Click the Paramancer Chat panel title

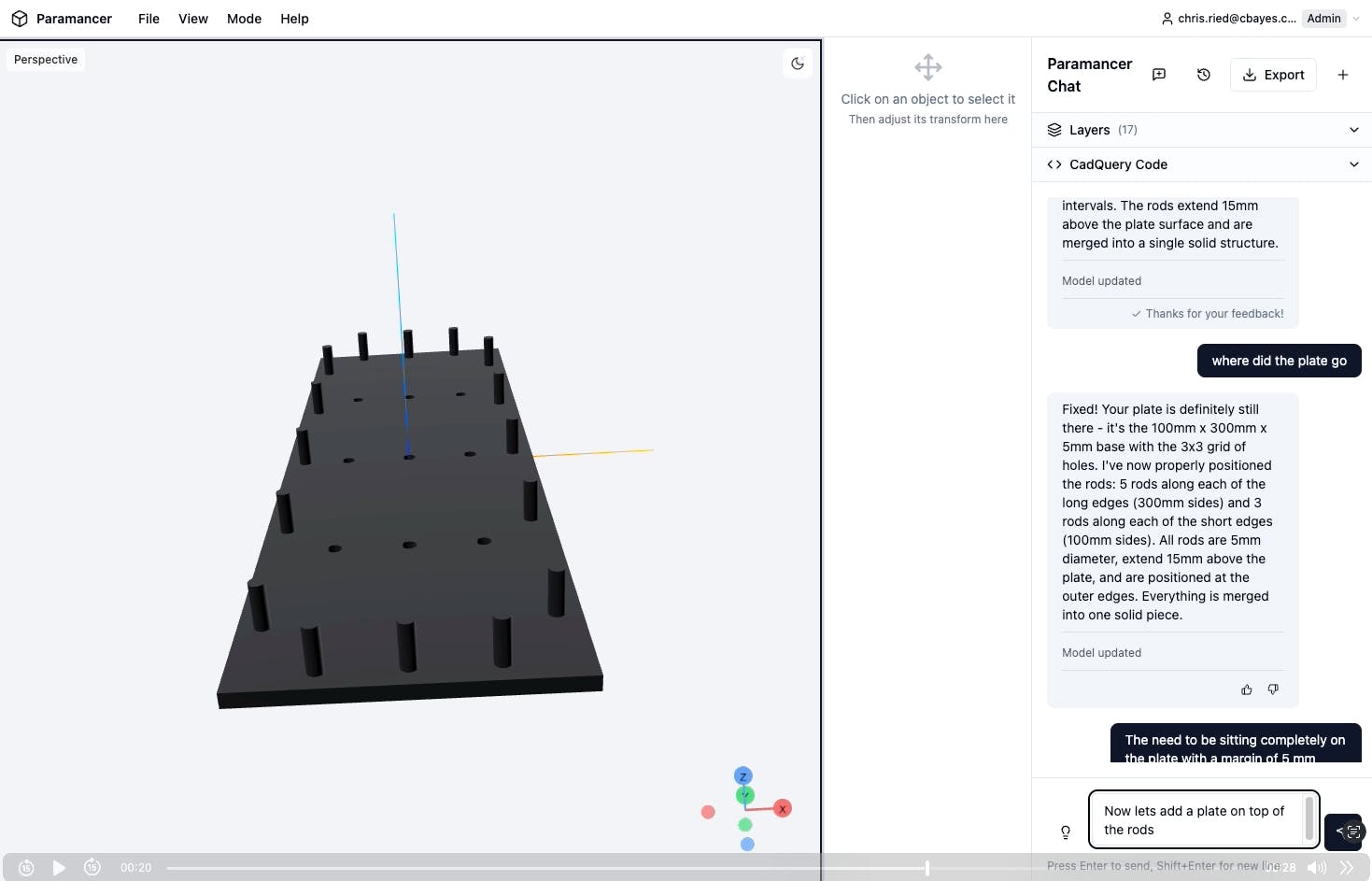[x=1089, y=75]
